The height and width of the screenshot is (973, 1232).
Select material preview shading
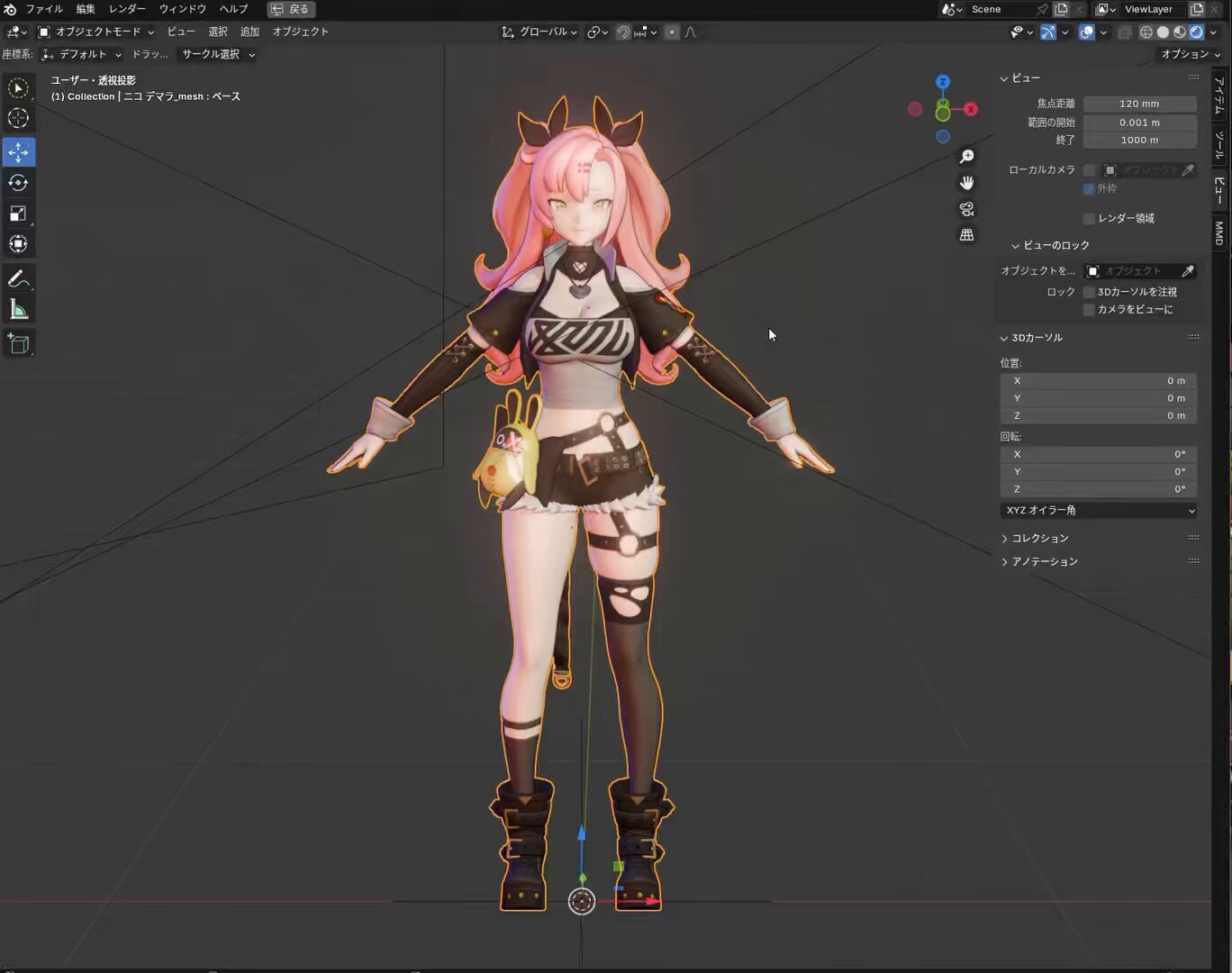coord(1180,32)
